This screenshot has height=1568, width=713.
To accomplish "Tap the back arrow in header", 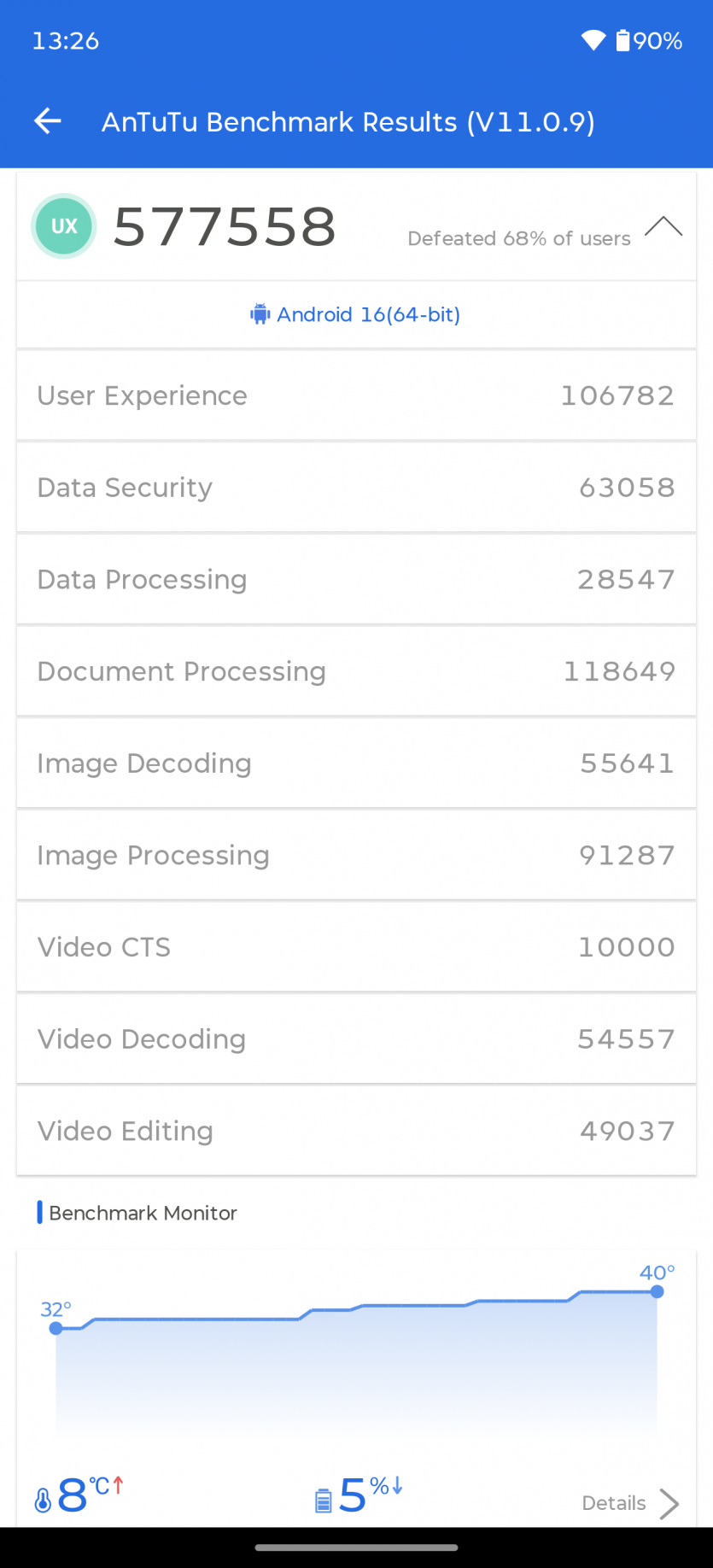I will 48,121.
